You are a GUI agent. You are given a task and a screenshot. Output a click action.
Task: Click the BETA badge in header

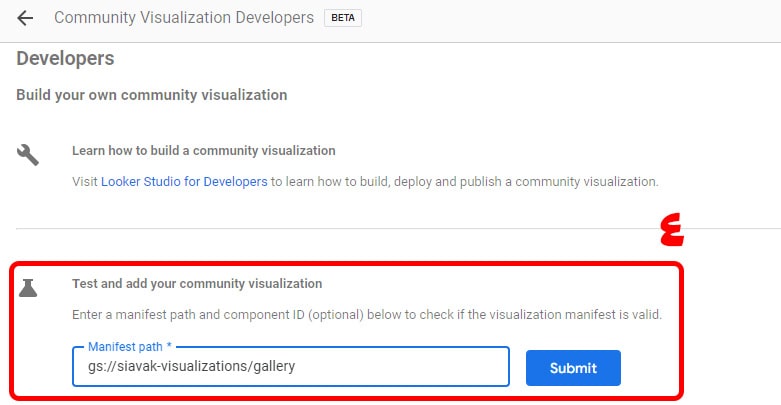coord(343,18)
